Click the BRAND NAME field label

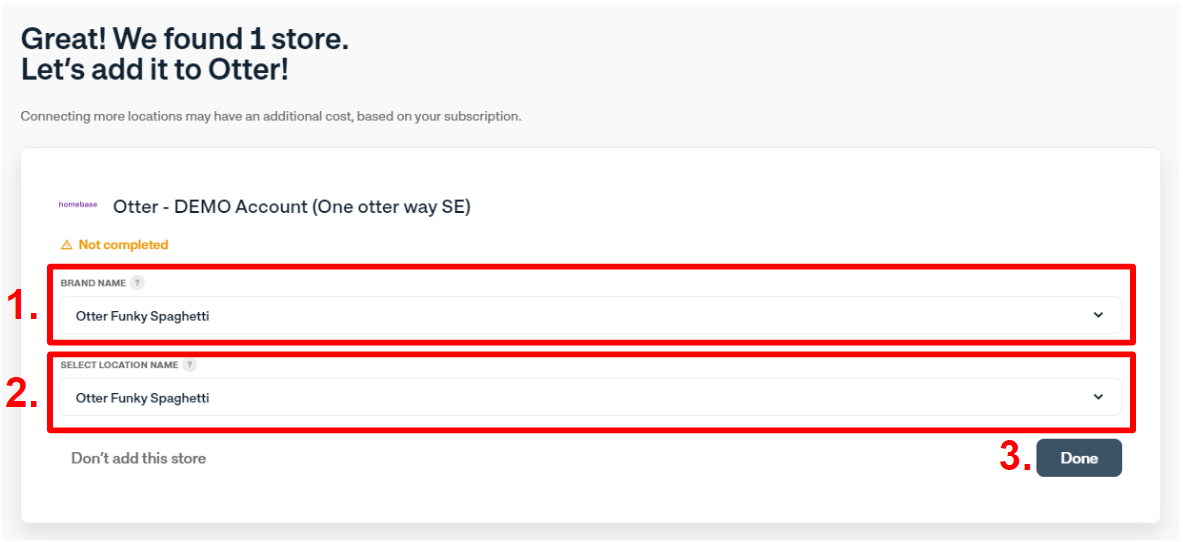click(94, 283)
